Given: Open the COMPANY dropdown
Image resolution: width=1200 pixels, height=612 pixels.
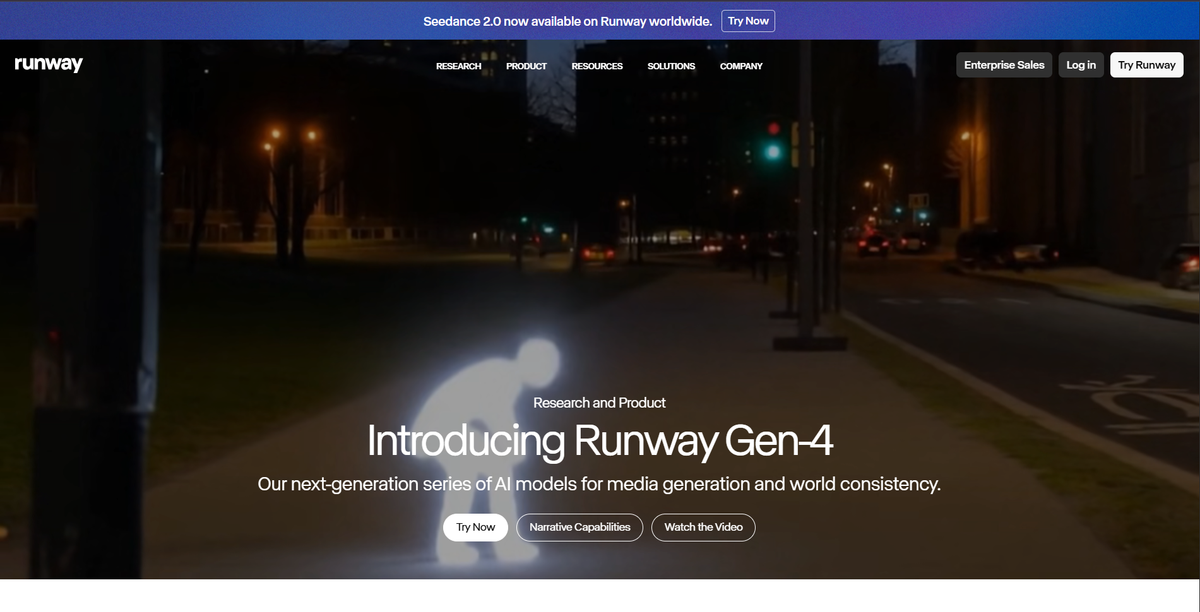Looking at the screenshot, I should pyautogui.click(x=741, y=66).
